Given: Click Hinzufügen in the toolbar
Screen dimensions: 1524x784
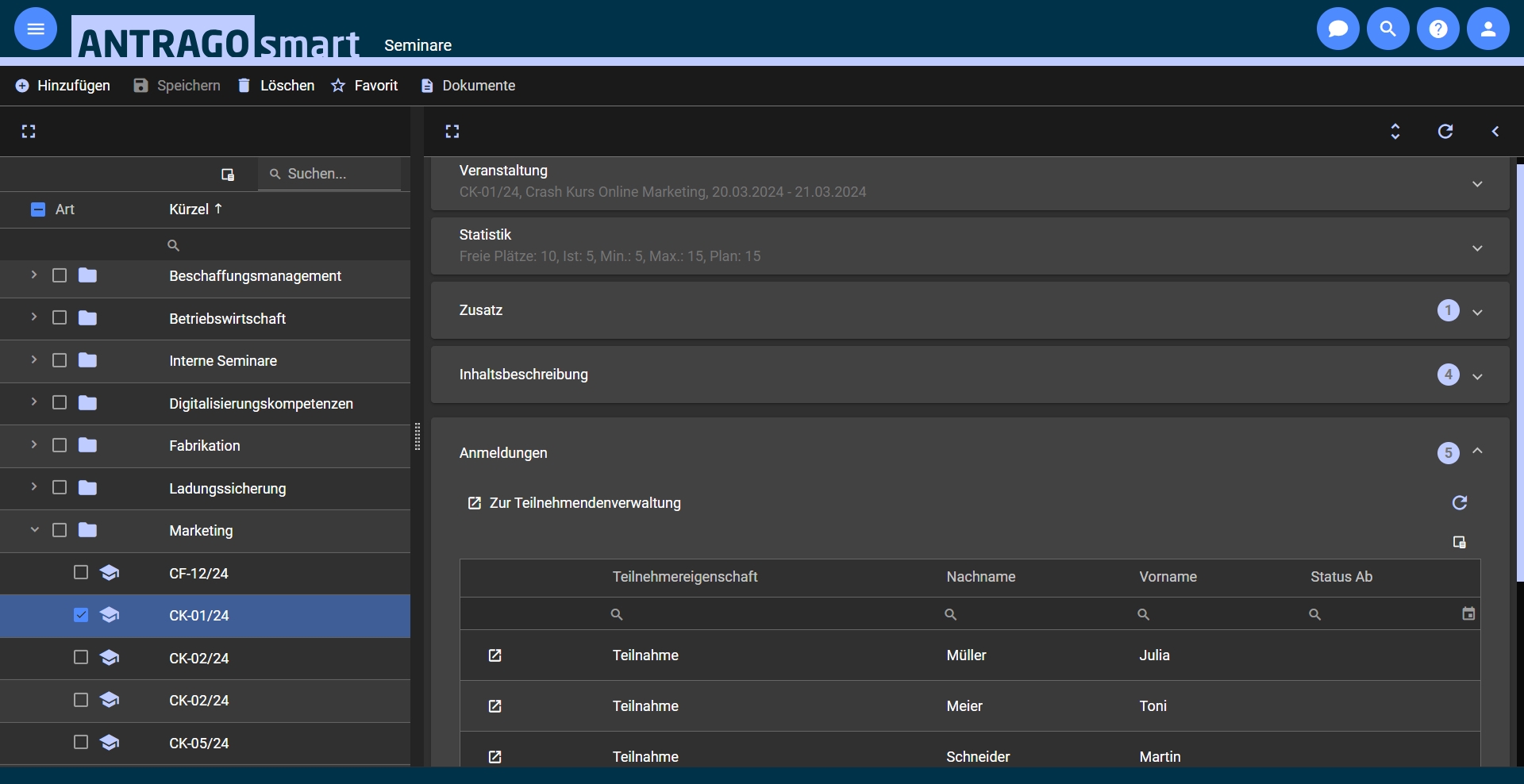Looking at the screenshot, I should 63,86.
